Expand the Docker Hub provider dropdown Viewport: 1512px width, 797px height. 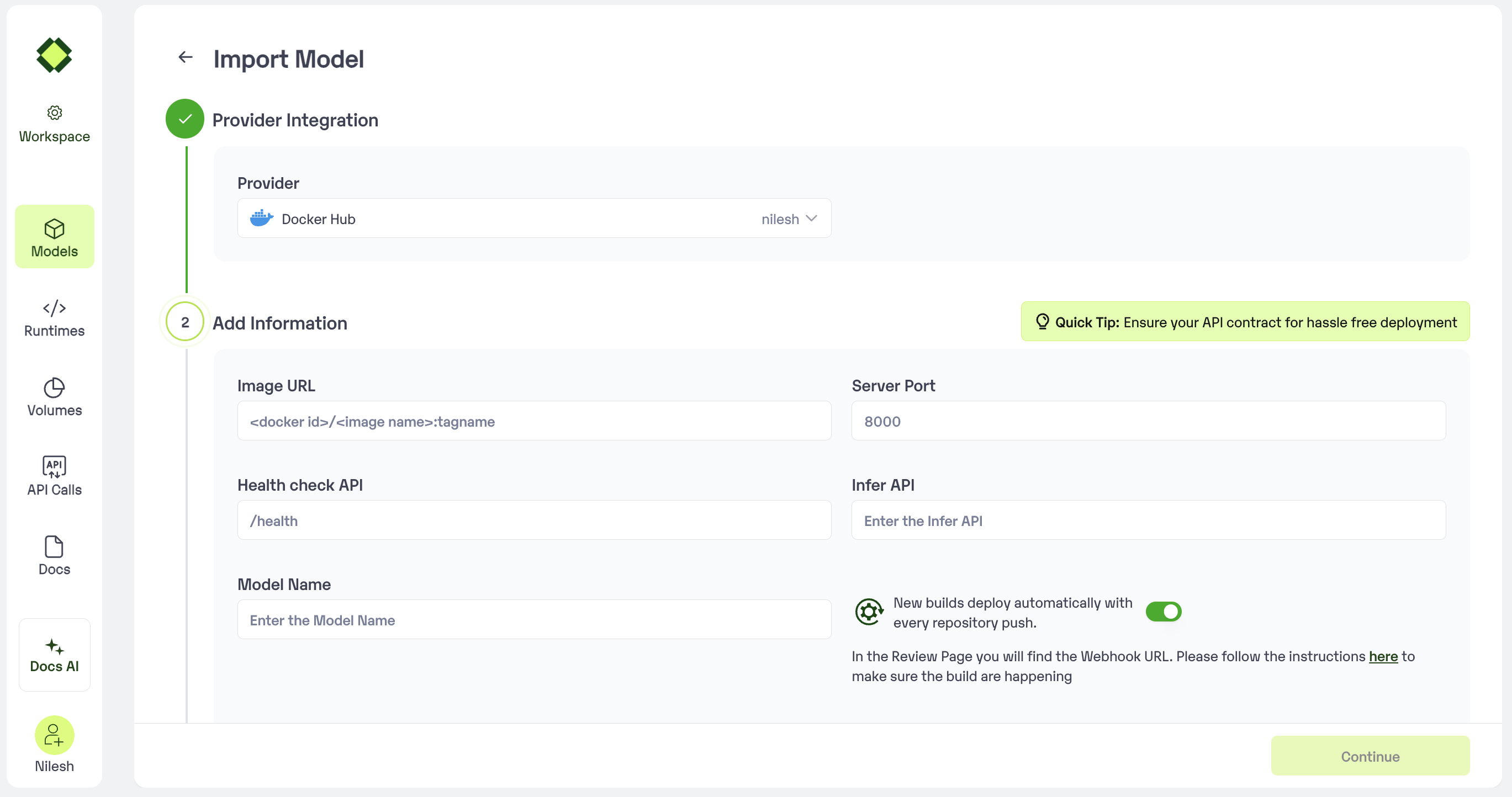coord(533,219)
